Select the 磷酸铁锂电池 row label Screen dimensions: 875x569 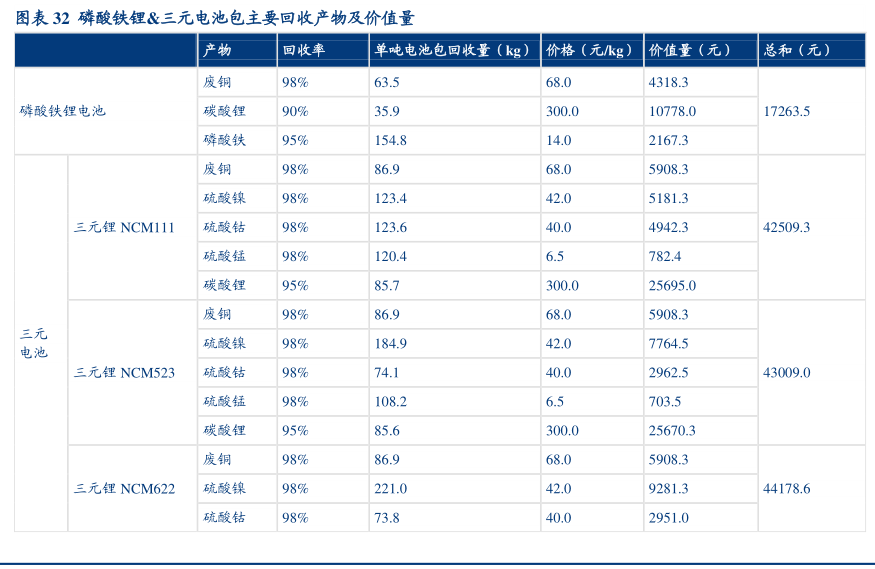pos(62,111)
